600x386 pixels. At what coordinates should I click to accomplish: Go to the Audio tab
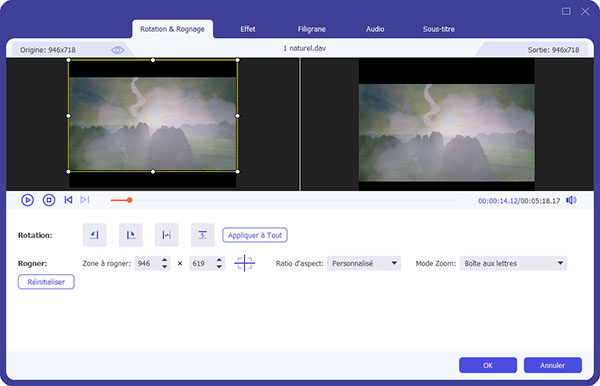375,29
